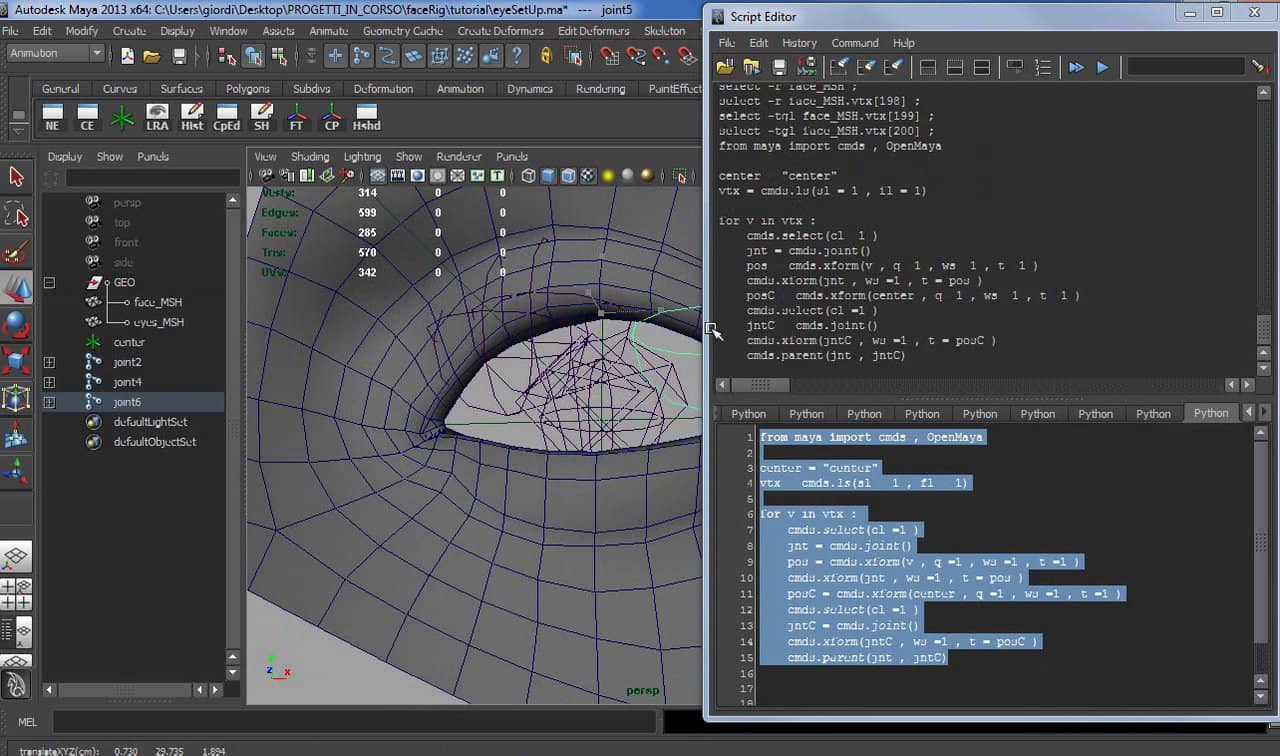Open the Command menu in Script Editor

pyautogui.click(x=855, y=43)
